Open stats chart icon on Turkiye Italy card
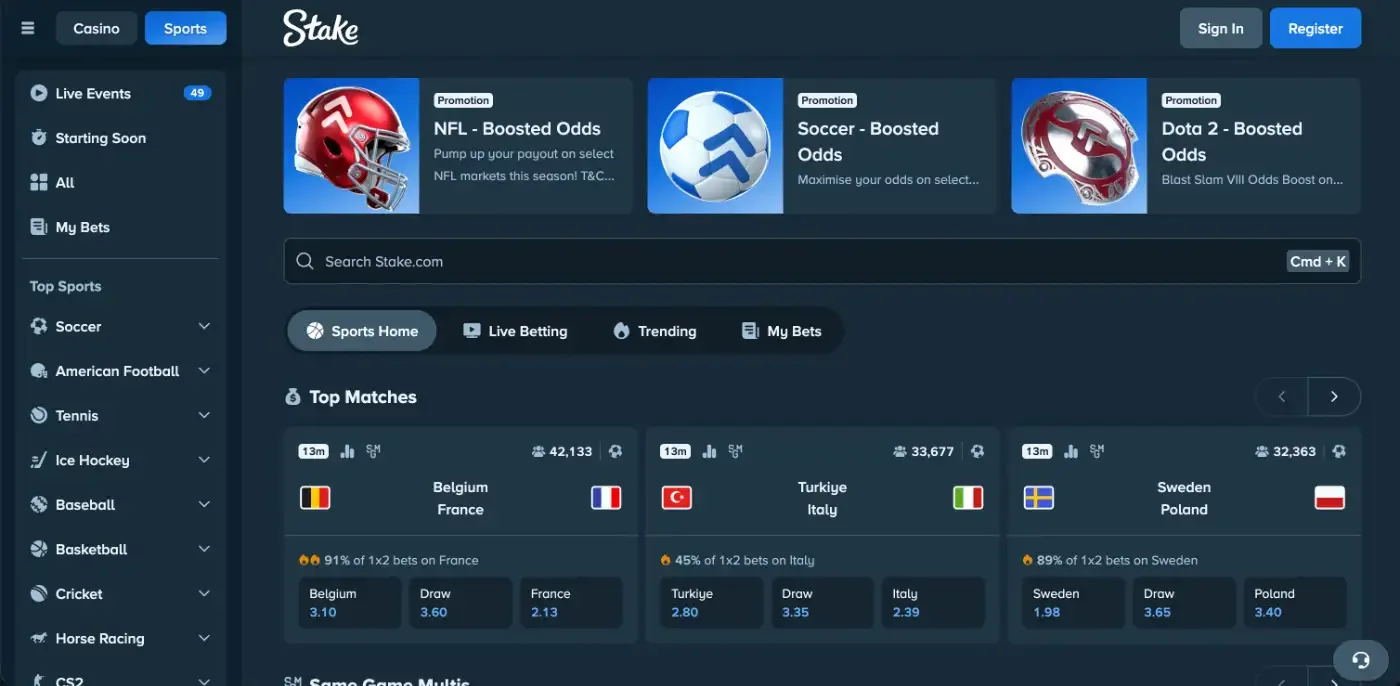The height and width of the screenshot is (686, 1400). [709, 451]
